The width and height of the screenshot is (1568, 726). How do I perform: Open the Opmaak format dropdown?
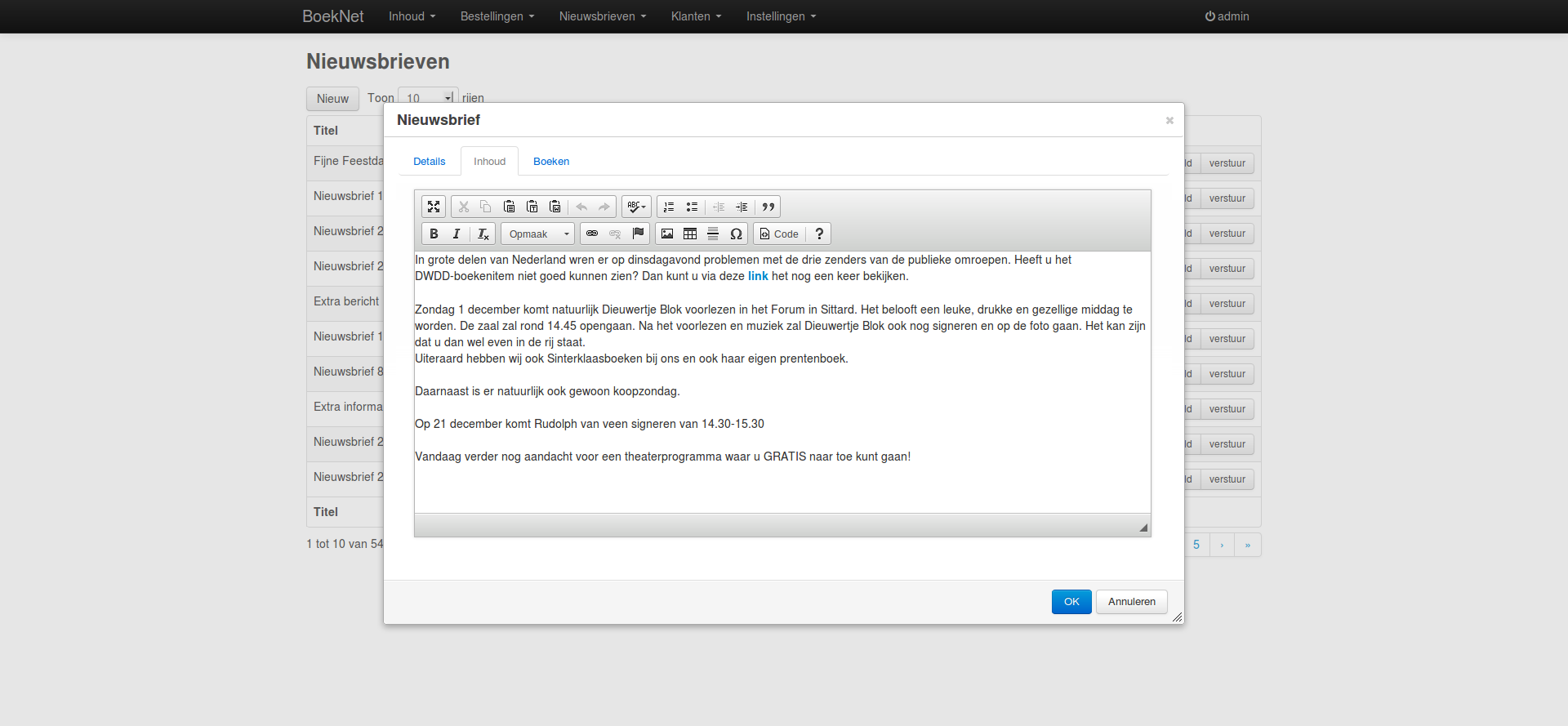click(537, 234)
